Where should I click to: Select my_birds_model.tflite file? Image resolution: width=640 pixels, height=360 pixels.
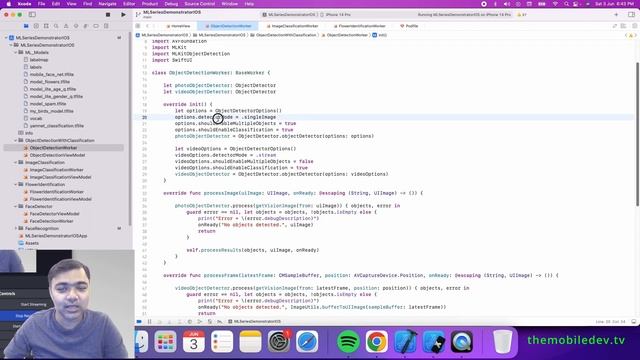(x=51, y=111)
